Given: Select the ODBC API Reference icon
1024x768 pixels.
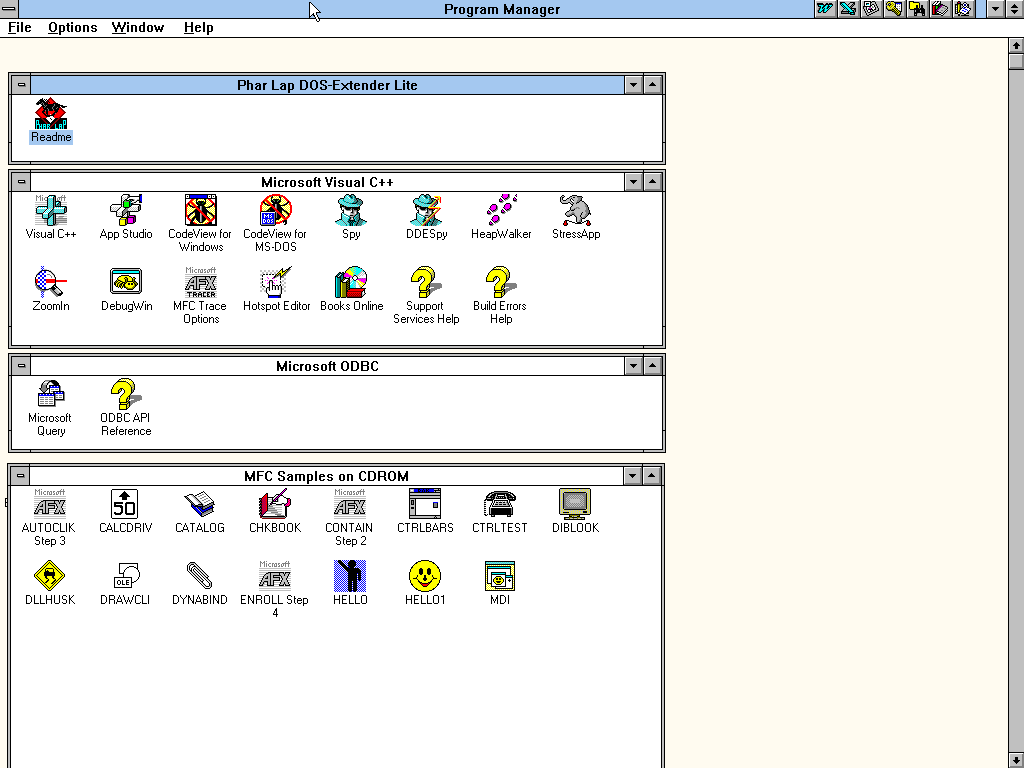Looking at the screenshot, I should pyautogui.click(x=126, y=394).
